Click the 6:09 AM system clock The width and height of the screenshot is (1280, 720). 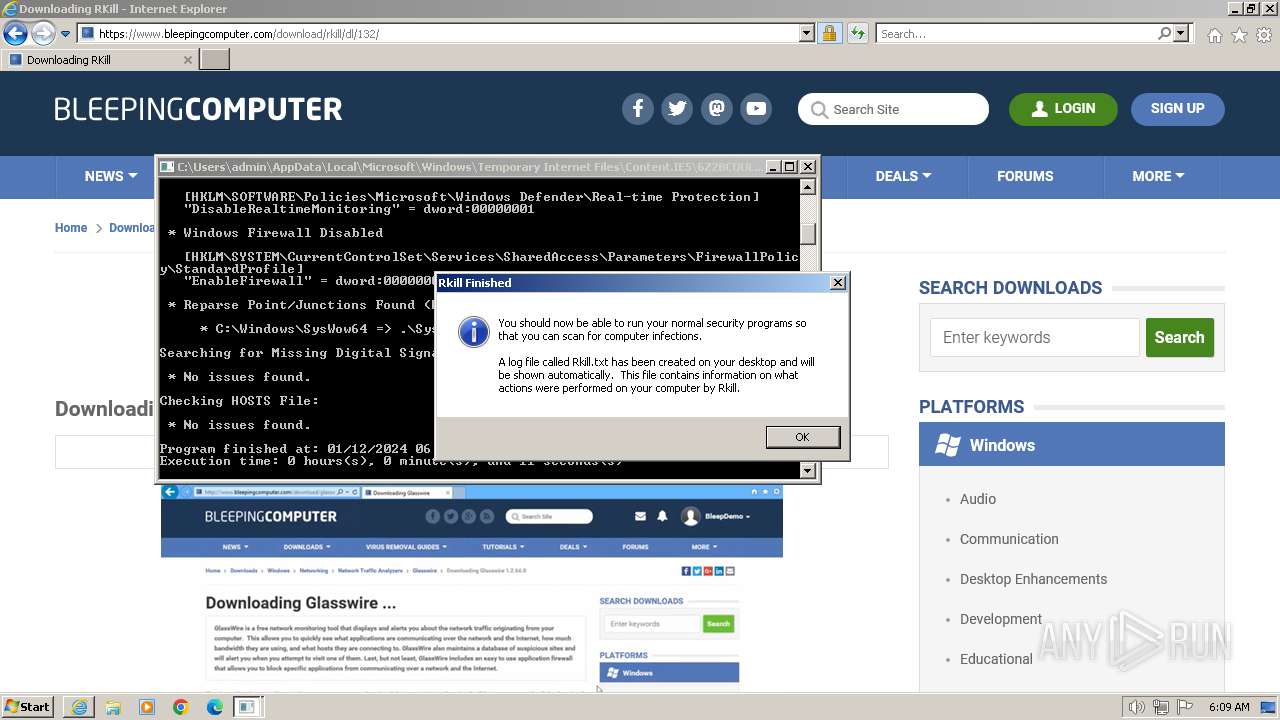[x=1229, y=707]
